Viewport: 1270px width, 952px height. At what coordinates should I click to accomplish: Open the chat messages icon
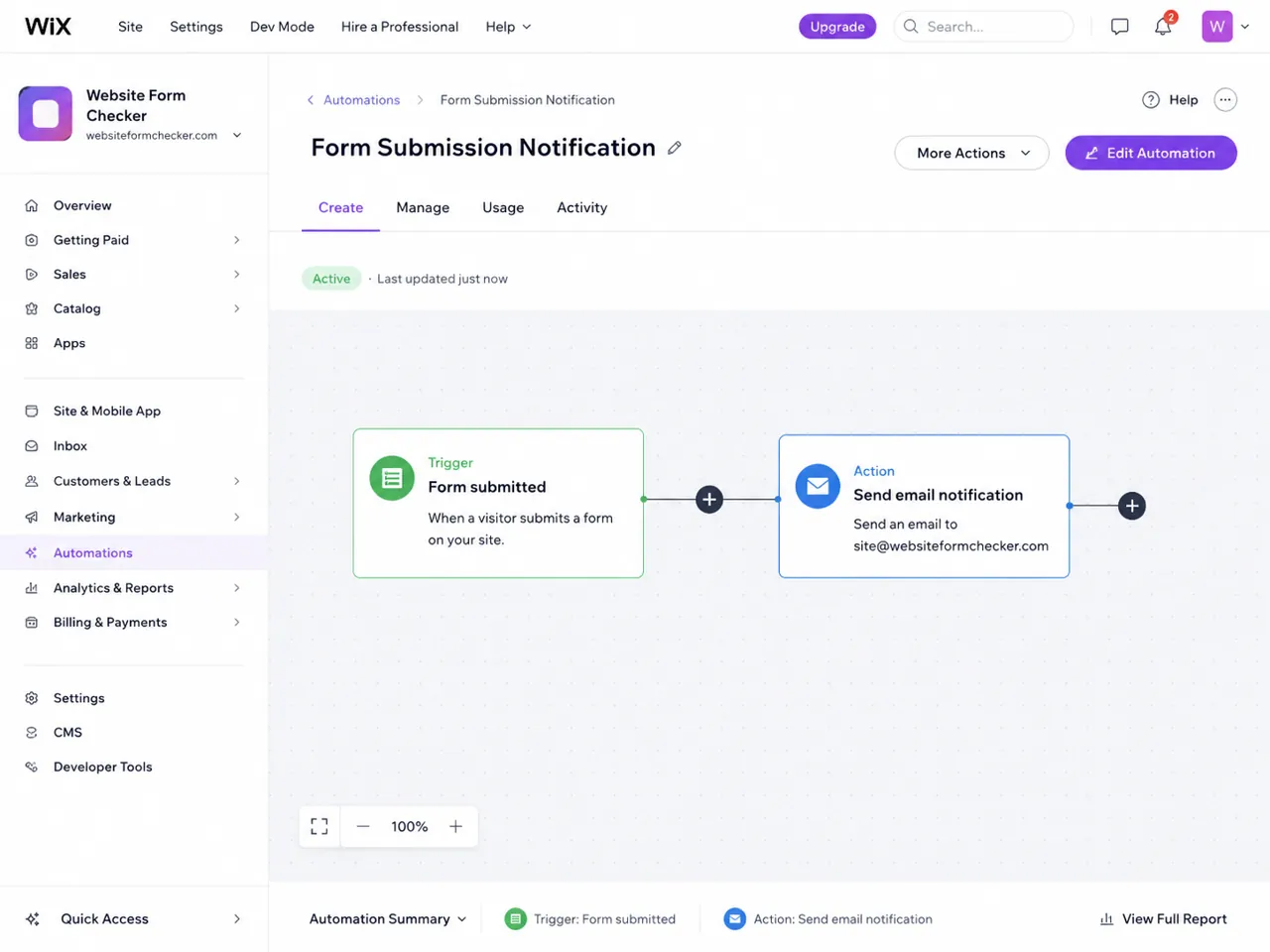tap(1119, 27)
